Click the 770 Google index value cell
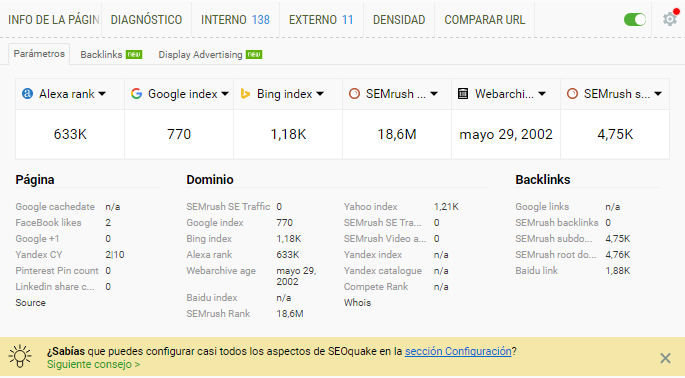Image resolution: width=685 pixels, height=378 pixels. tap(179, 134)
